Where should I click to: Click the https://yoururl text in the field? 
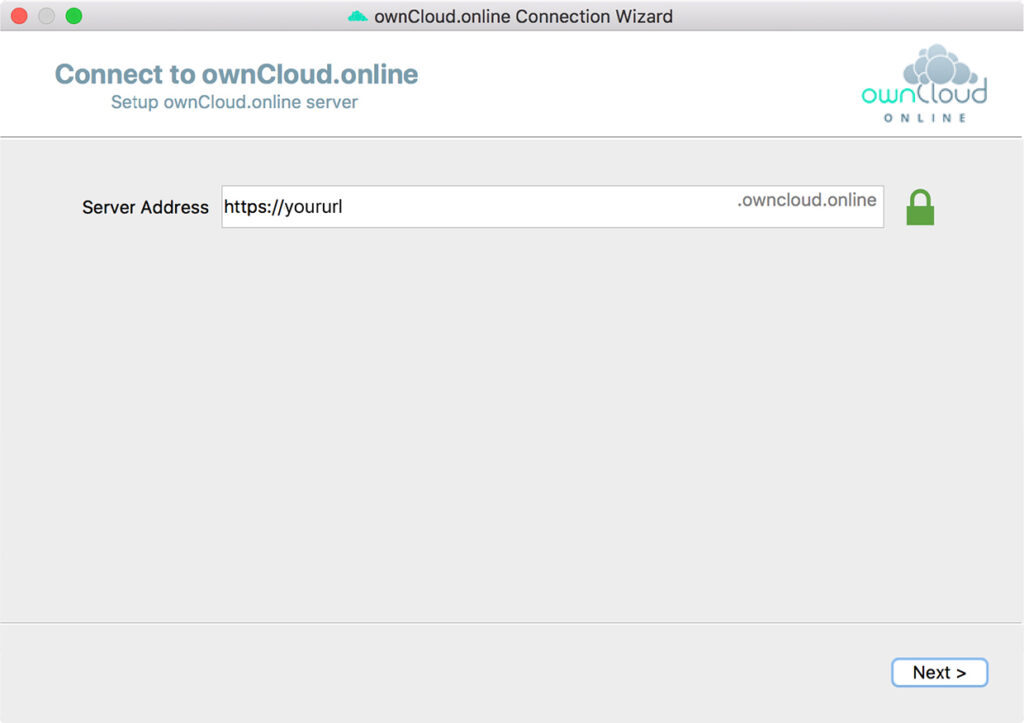283,207
